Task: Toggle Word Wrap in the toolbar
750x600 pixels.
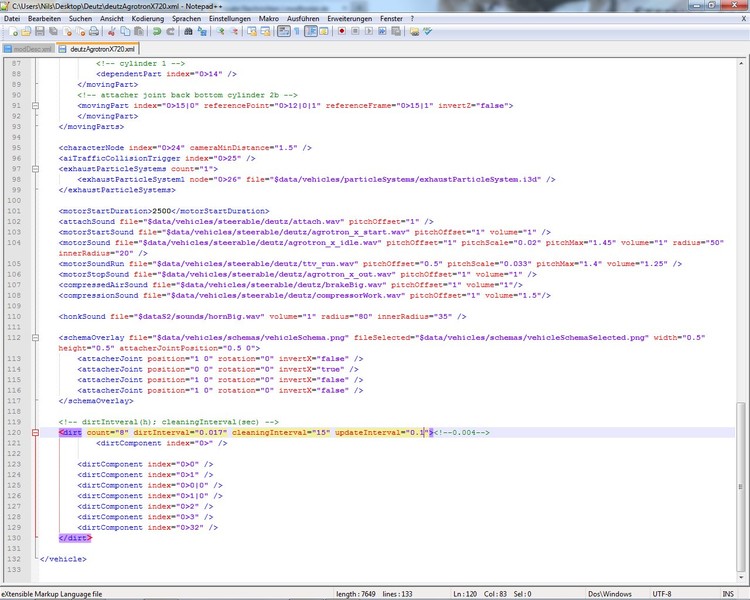Action: pyautogui.click(x=284, y=32)
